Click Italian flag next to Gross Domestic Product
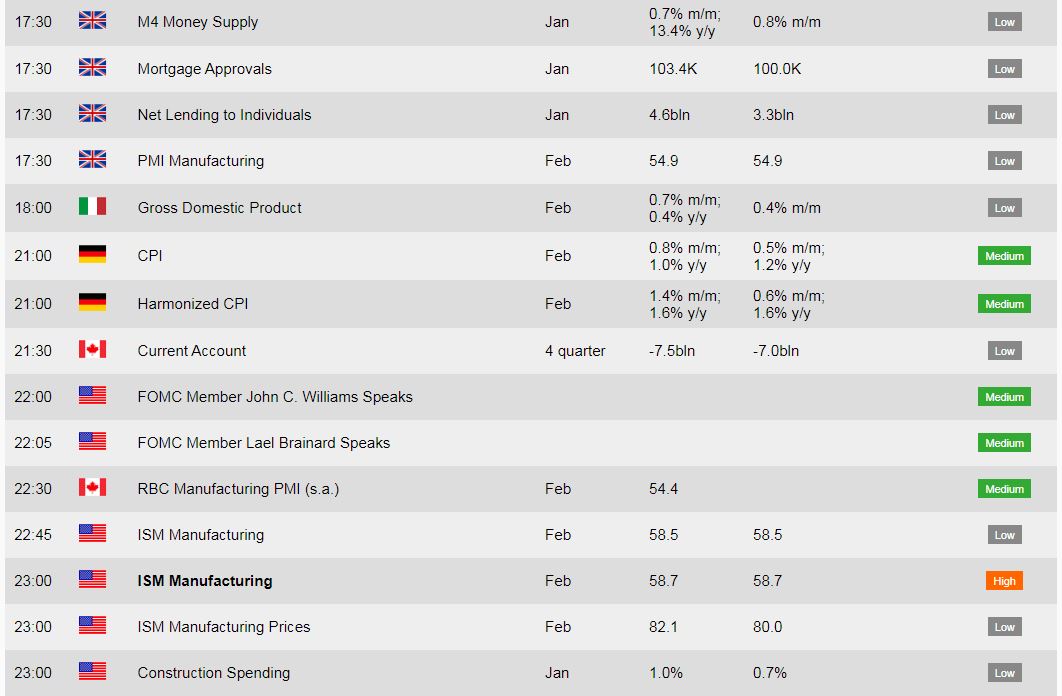This screenshot has height=696, width=1062. (x=92, y=207)
